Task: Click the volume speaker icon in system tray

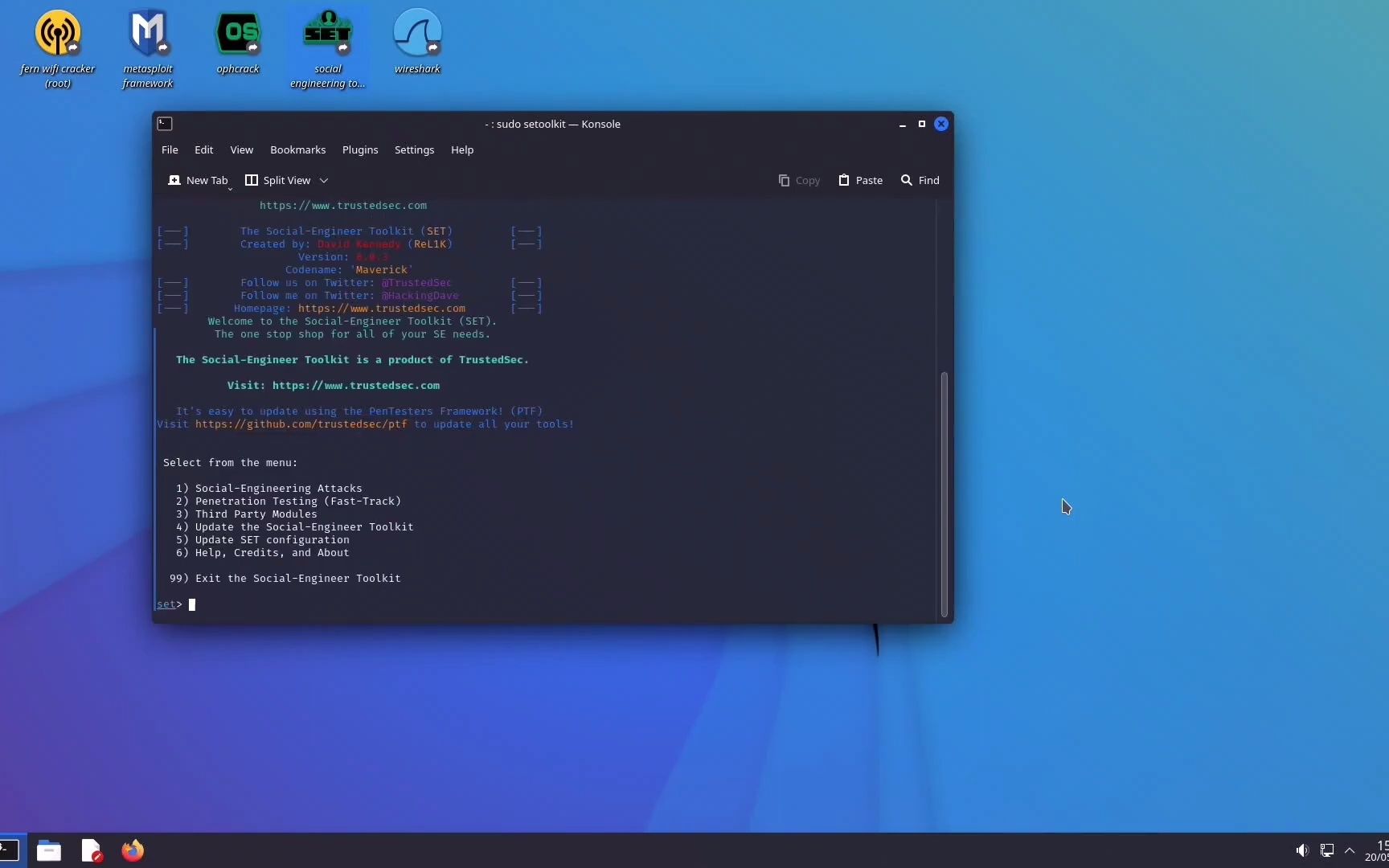Action: coord(1303,850)
